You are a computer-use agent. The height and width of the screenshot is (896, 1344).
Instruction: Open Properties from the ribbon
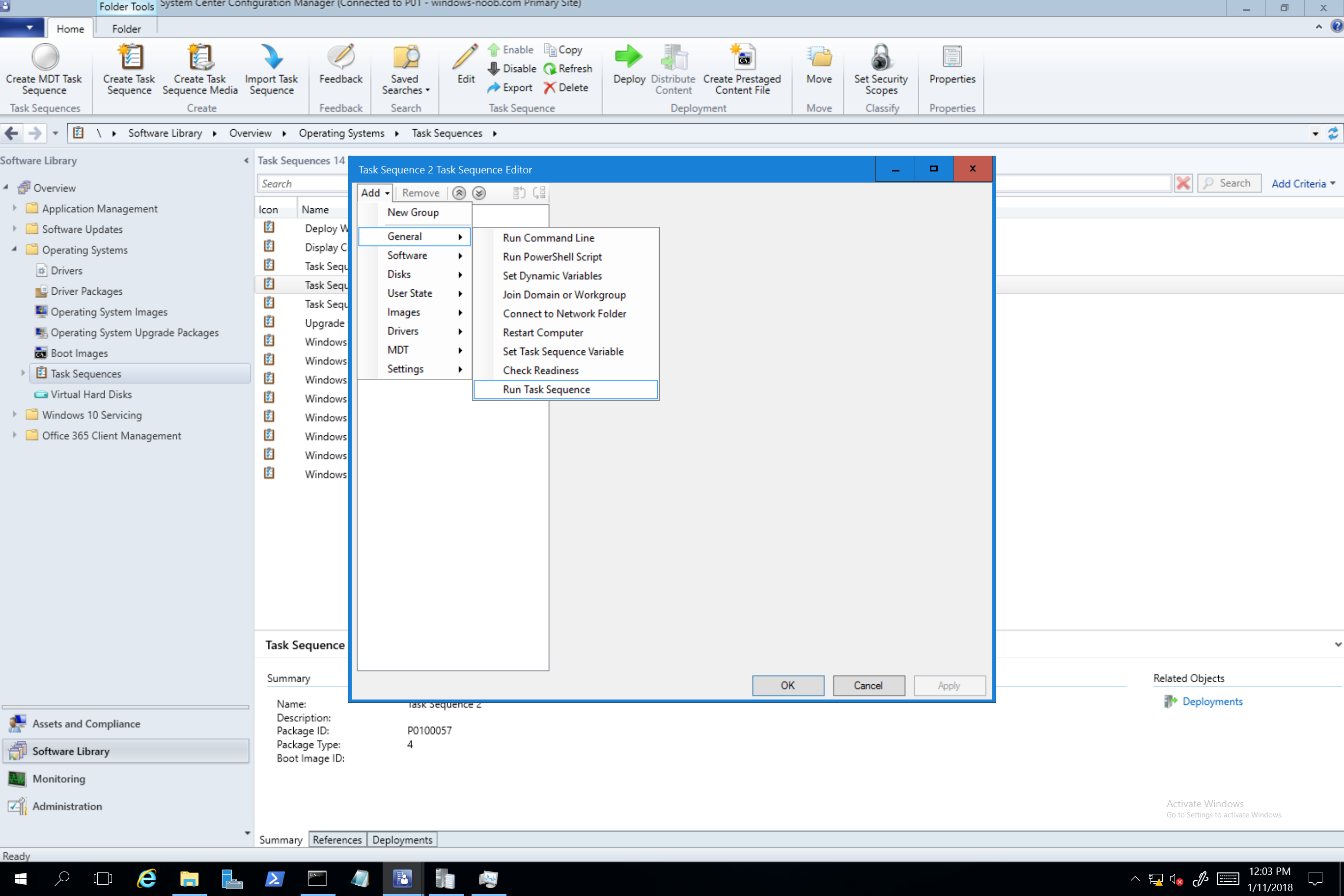tap(952, 64)
